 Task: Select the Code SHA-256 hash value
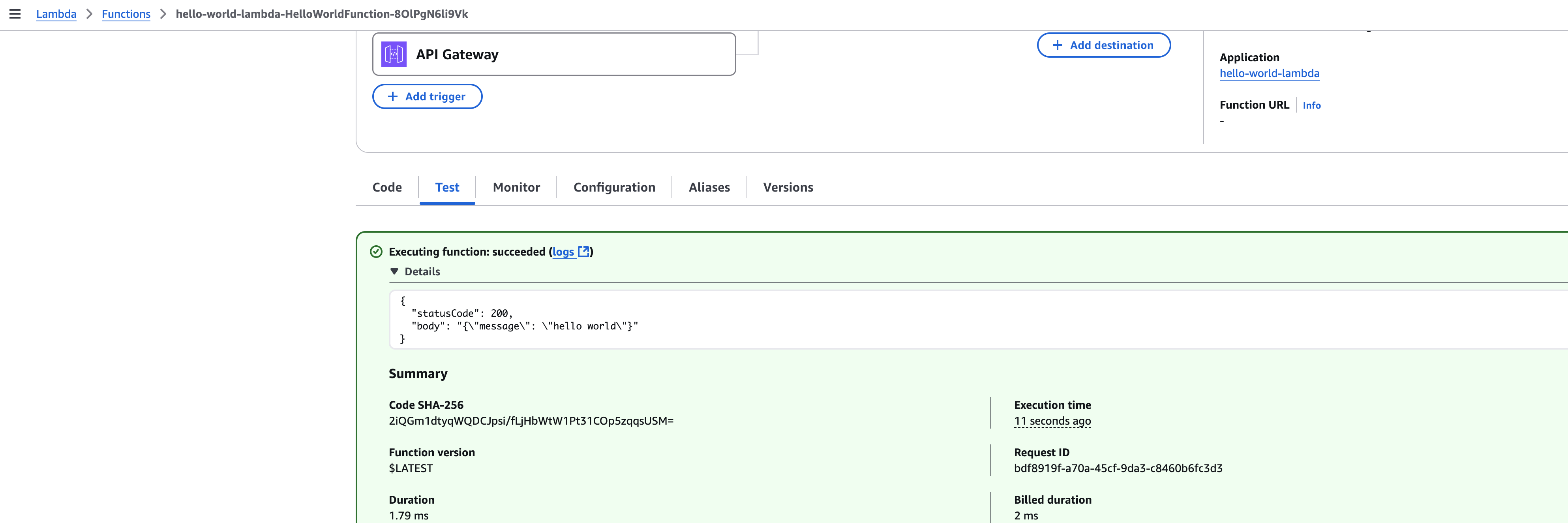pos(531,421)
